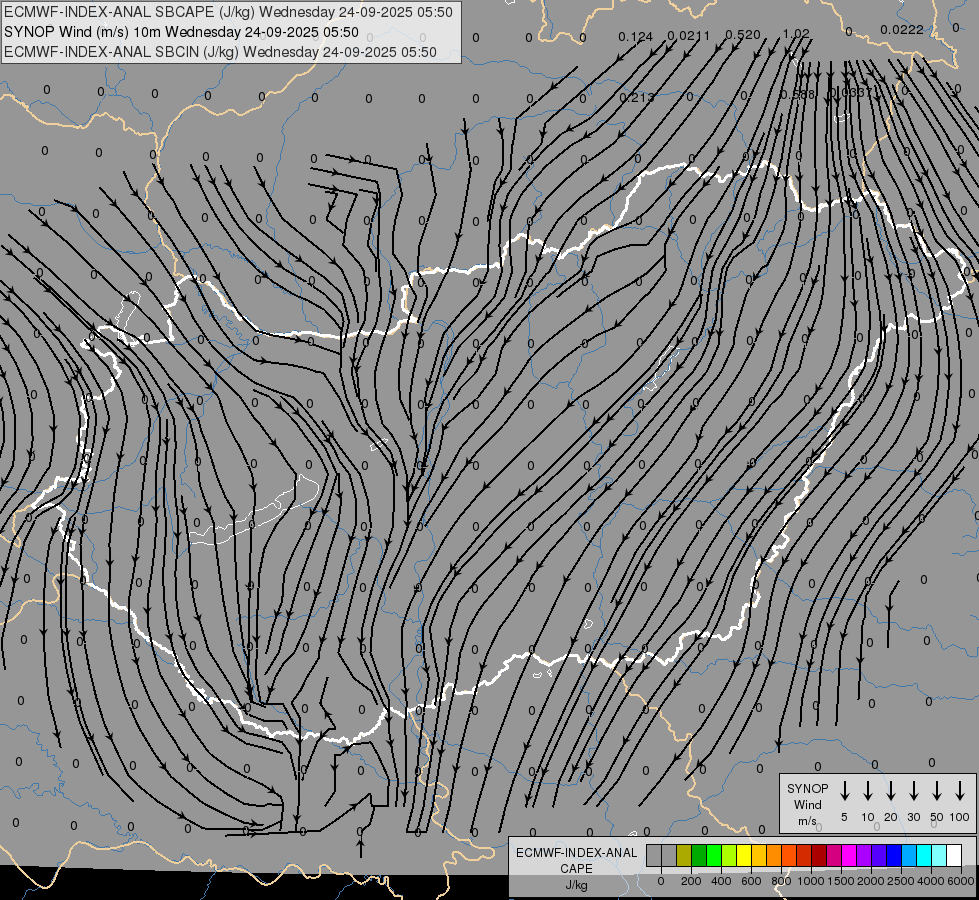The height and width of the screenshot is (900, 979).
Task: Click the wind arrow above 20 m/s
Action: [891, 791]
